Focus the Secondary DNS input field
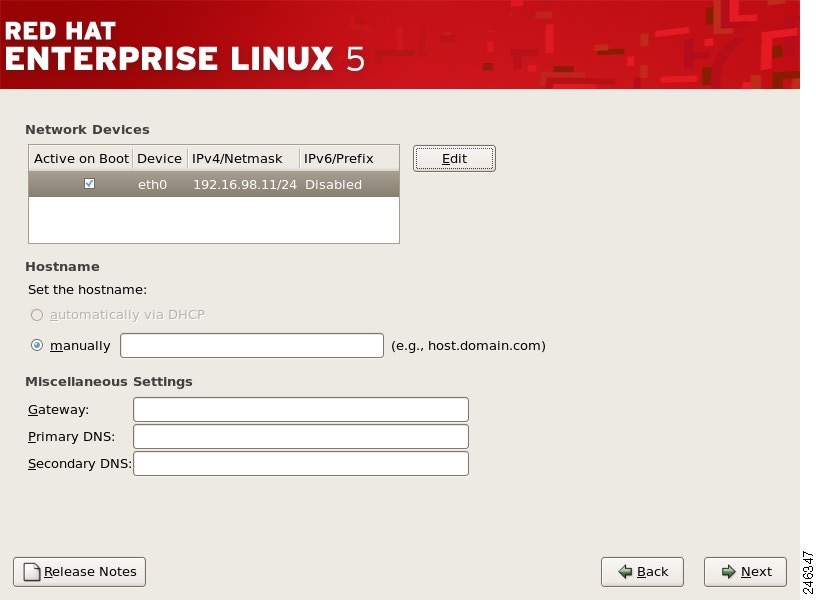 point(301,464)
